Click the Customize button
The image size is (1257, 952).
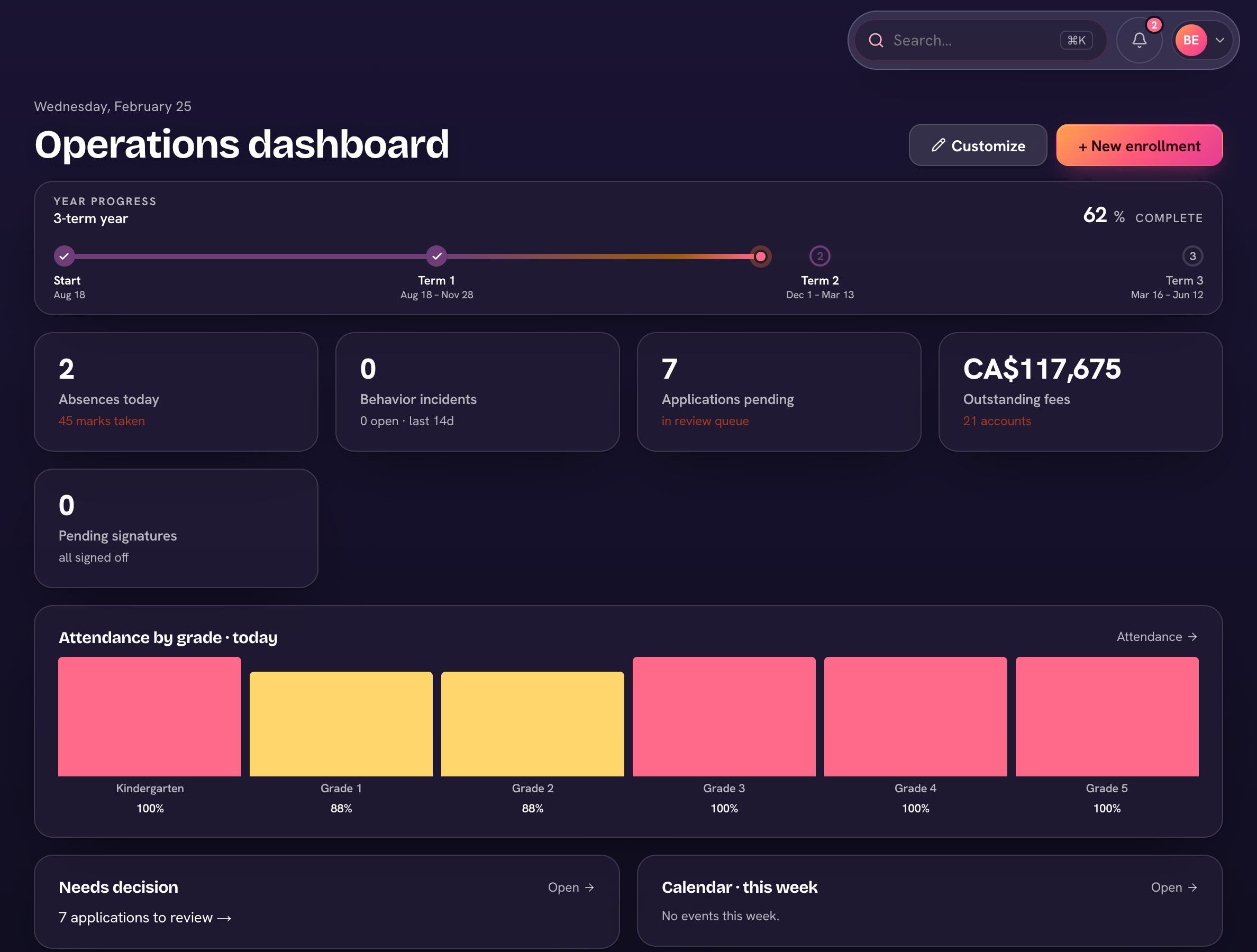978,145
